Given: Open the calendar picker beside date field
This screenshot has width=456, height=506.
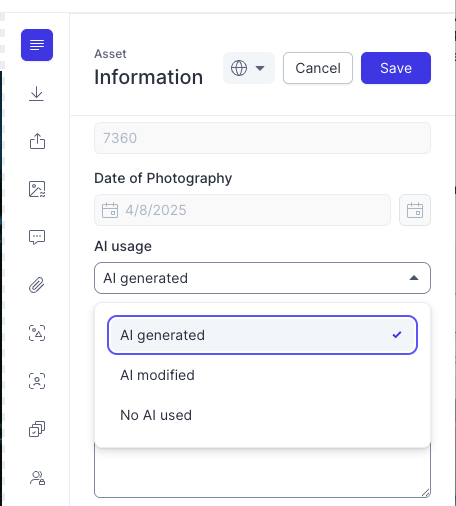Looking at the screenshot, I should coord(415,210).
